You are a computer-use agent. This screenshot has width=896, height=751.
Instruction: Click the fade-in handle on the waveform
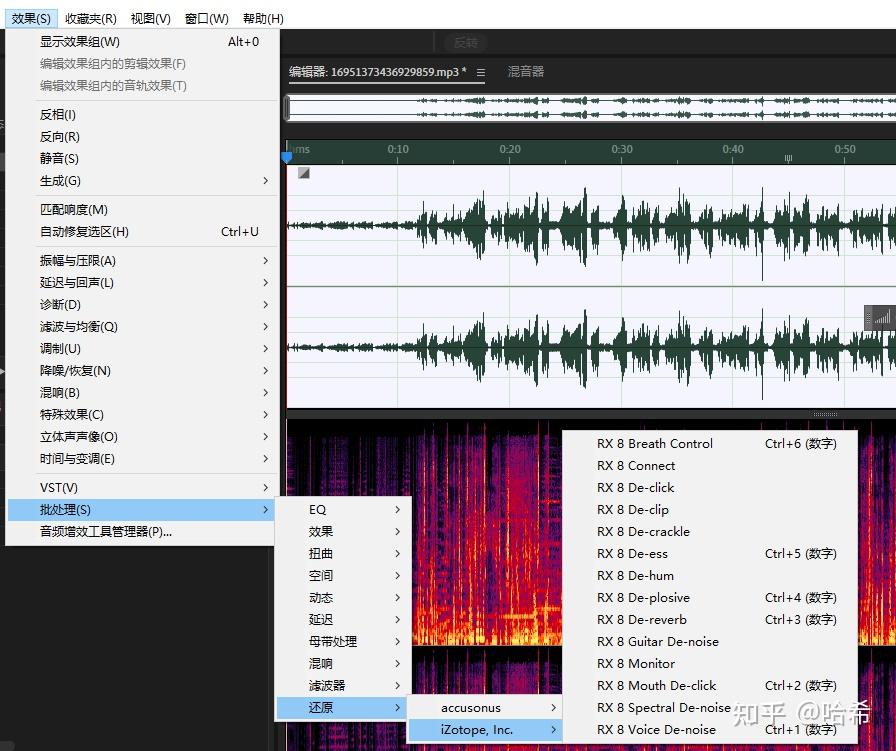[x=303, y=173]
